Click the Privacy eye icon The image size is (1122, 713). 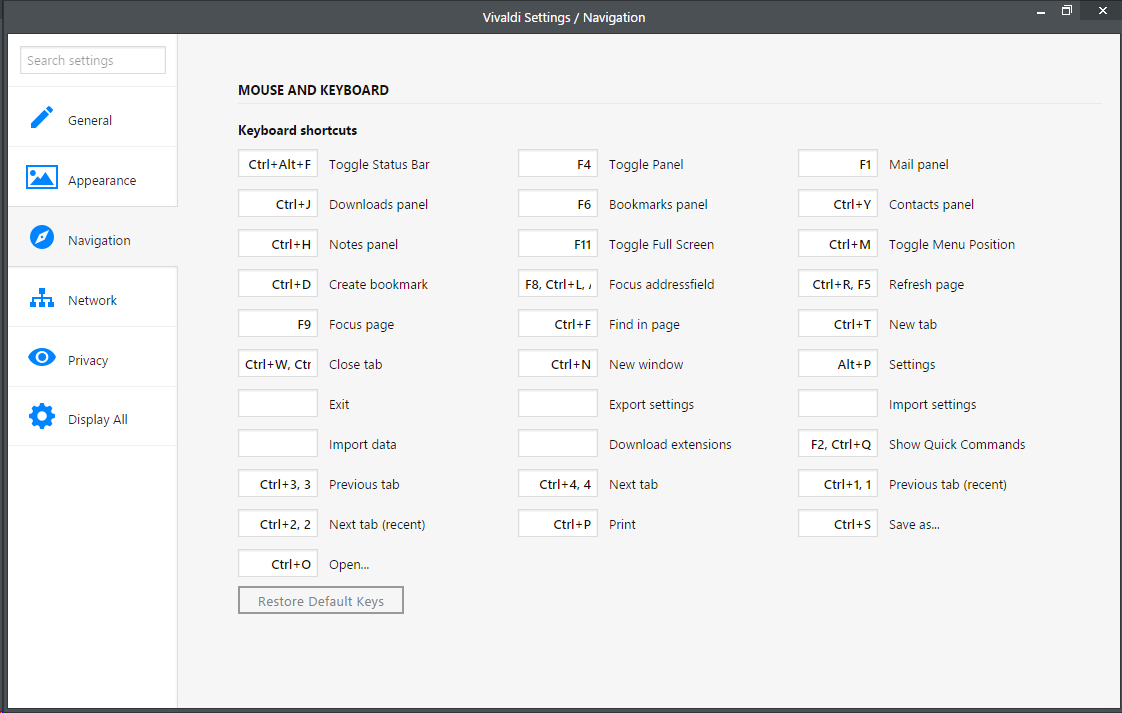(42, 357)
